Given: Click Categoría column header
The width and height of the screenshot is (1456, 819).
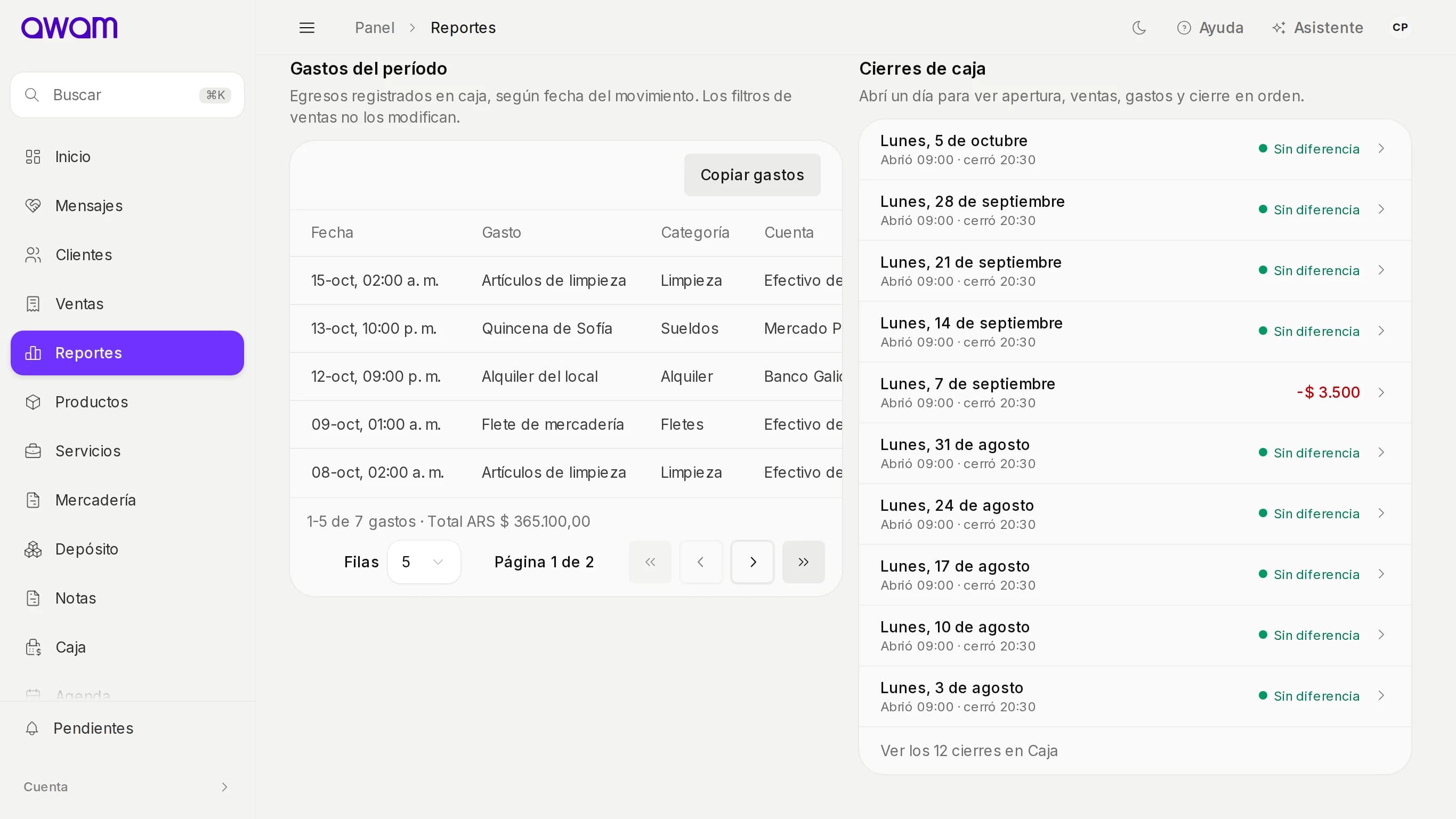Looking at the screenshot, I should click(x=694, y=233).
